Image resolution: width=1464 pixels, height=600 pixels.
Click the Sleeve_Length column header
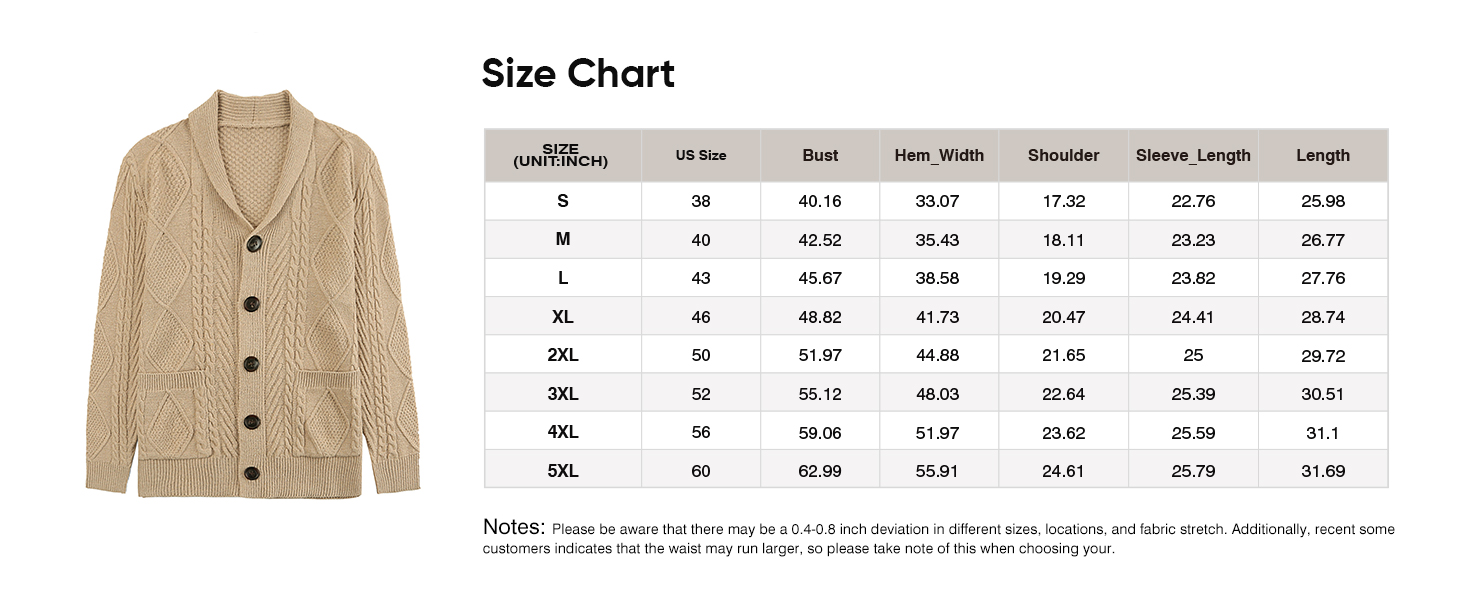(x=1193, y=155)
